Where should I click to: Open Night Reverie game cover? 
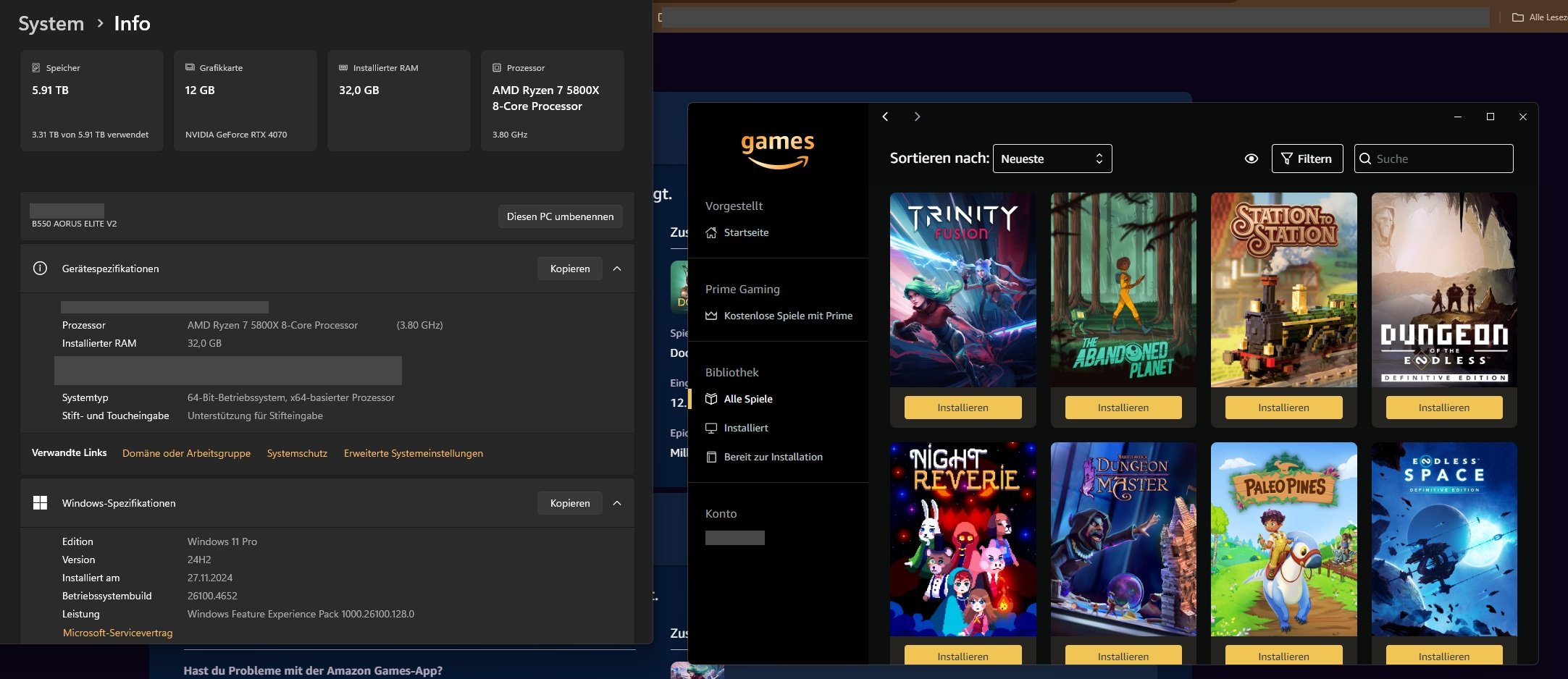963,539
